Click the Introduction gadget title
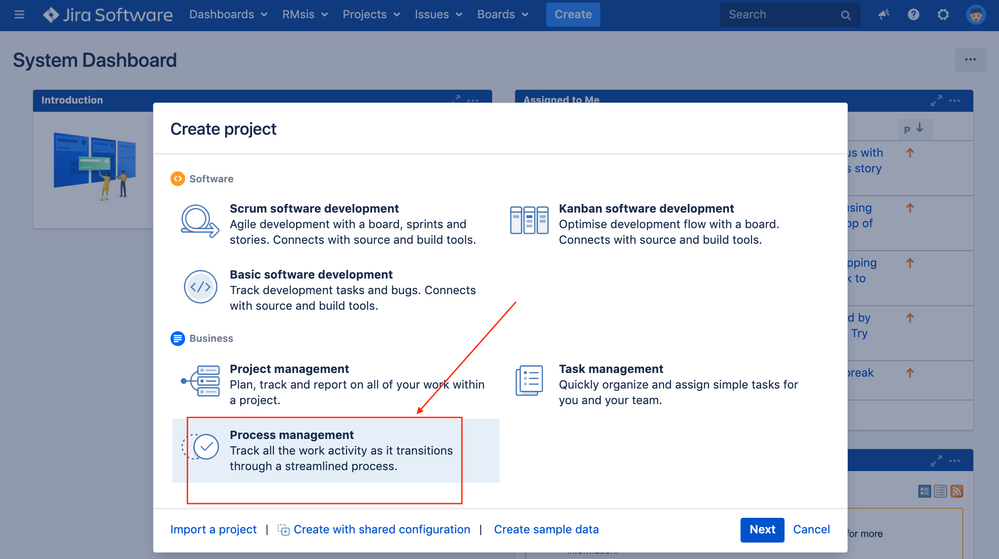 [72, 100]
